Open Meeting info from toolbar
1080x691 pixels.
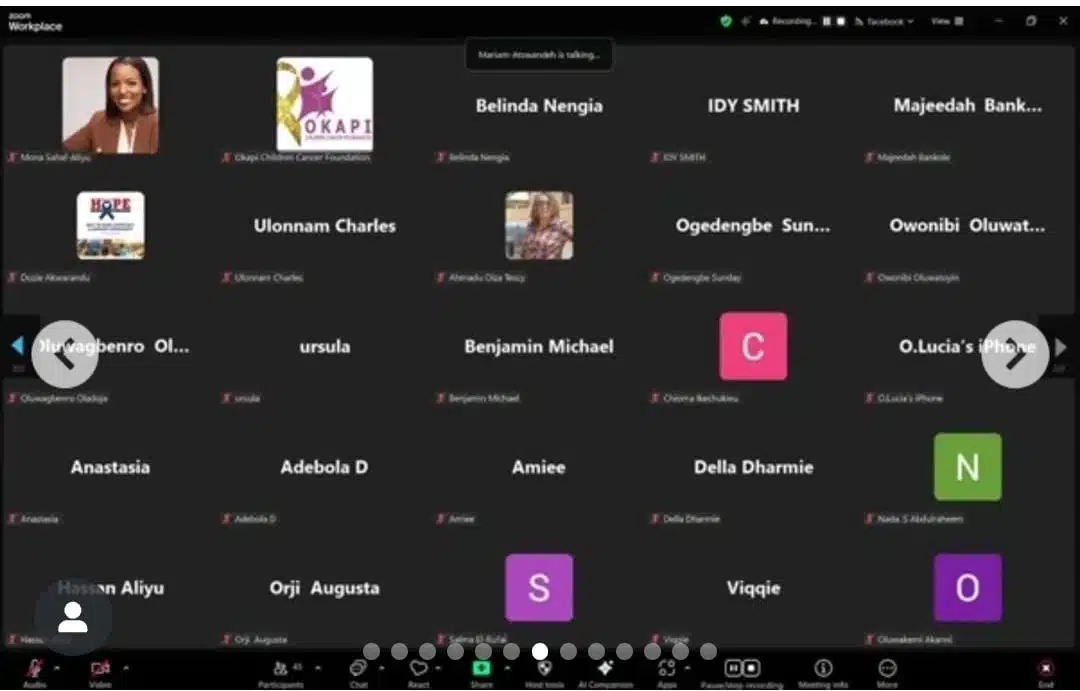[823, 668]
